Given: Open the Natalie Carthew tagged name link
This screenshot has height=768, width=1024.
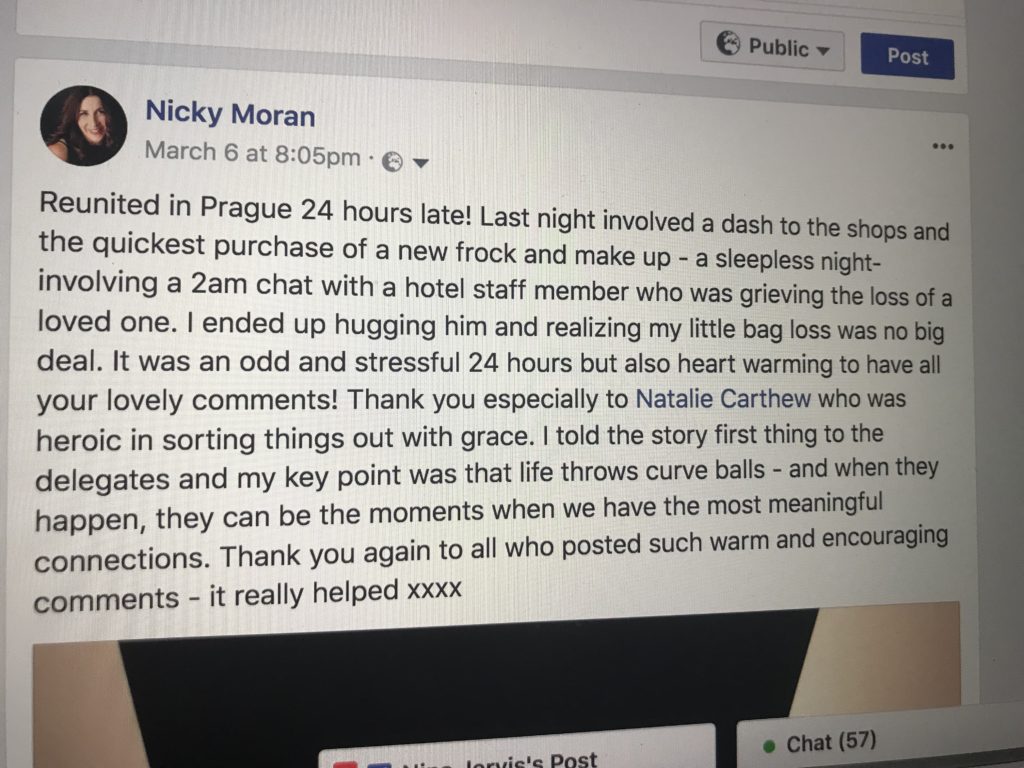Looking at the screenshot, I should point(723,398).
